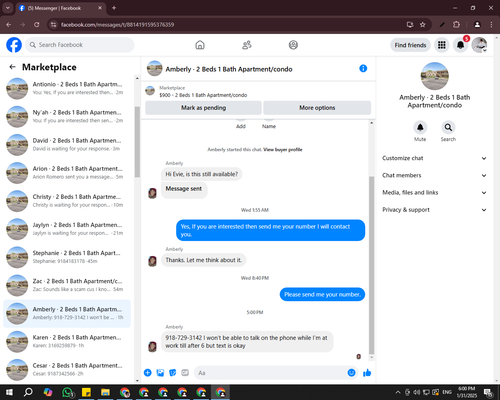Open Stephanie's apartment conversation
Viewport: 500px width, 400px height.
click(x=67, y=257)
